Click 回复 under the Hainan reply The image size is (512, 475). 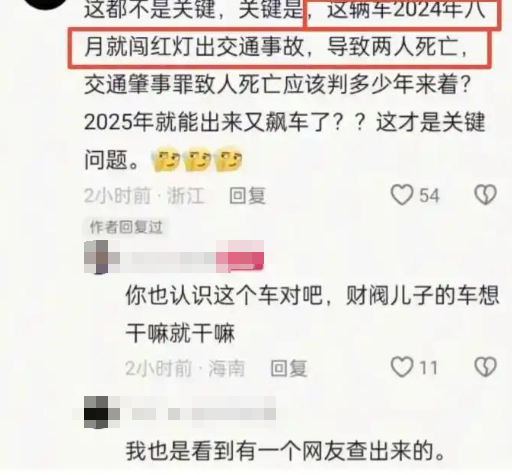(289, 368)
